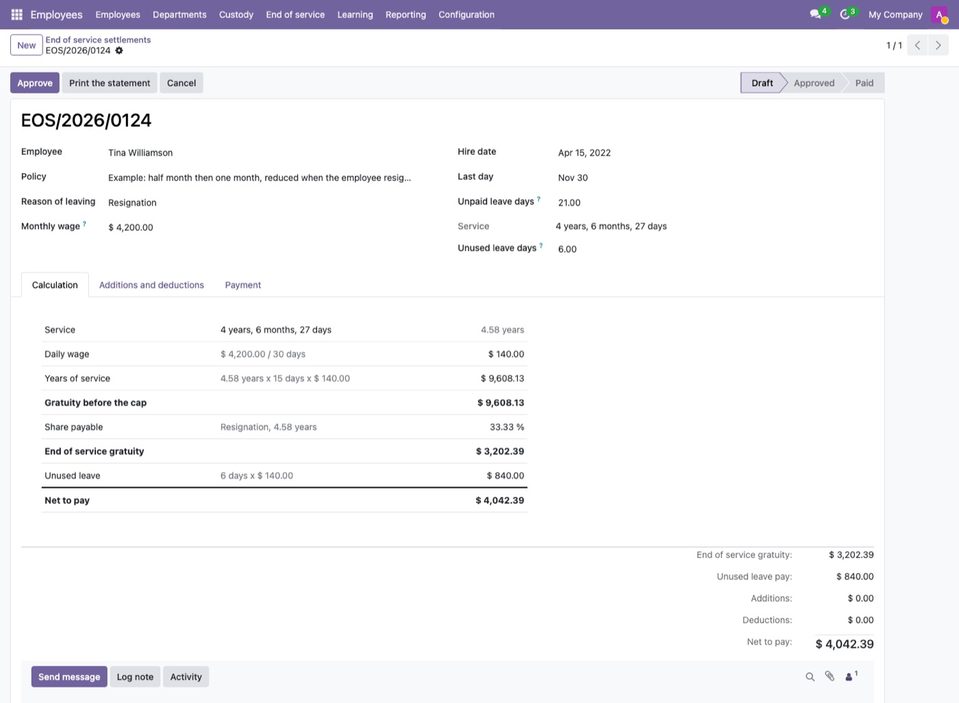Open the discuss messages icon

click(x=815, y=14)
